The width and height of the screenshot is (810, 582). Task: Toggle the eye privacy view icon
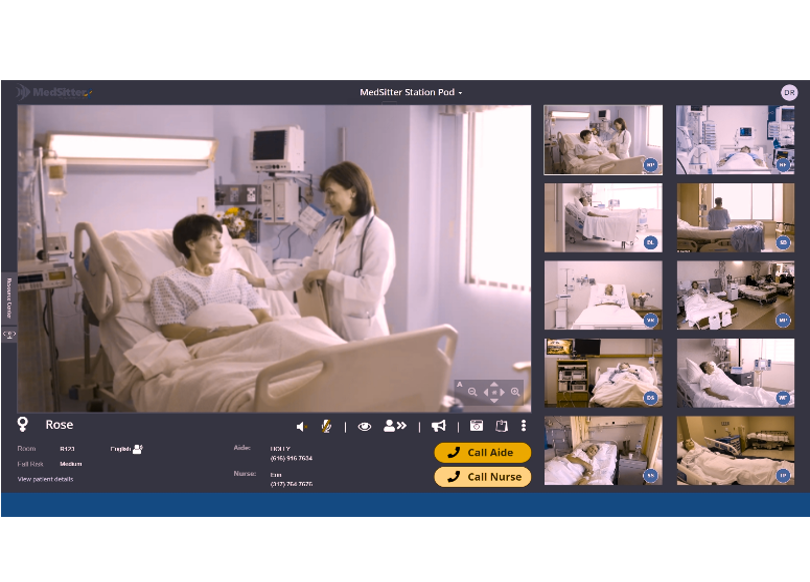364,426
